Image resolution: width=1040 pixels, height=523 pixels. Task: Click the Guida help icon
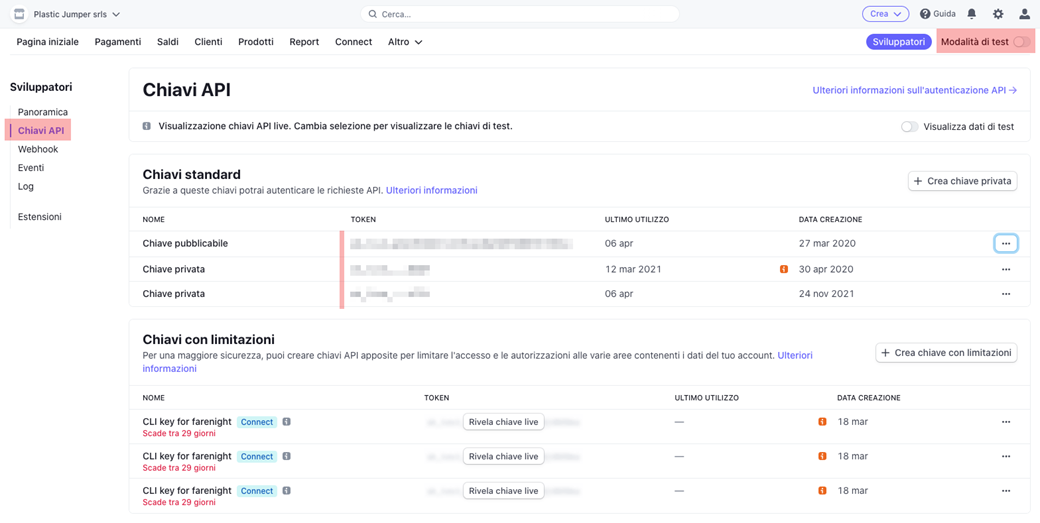click(925, 14)
